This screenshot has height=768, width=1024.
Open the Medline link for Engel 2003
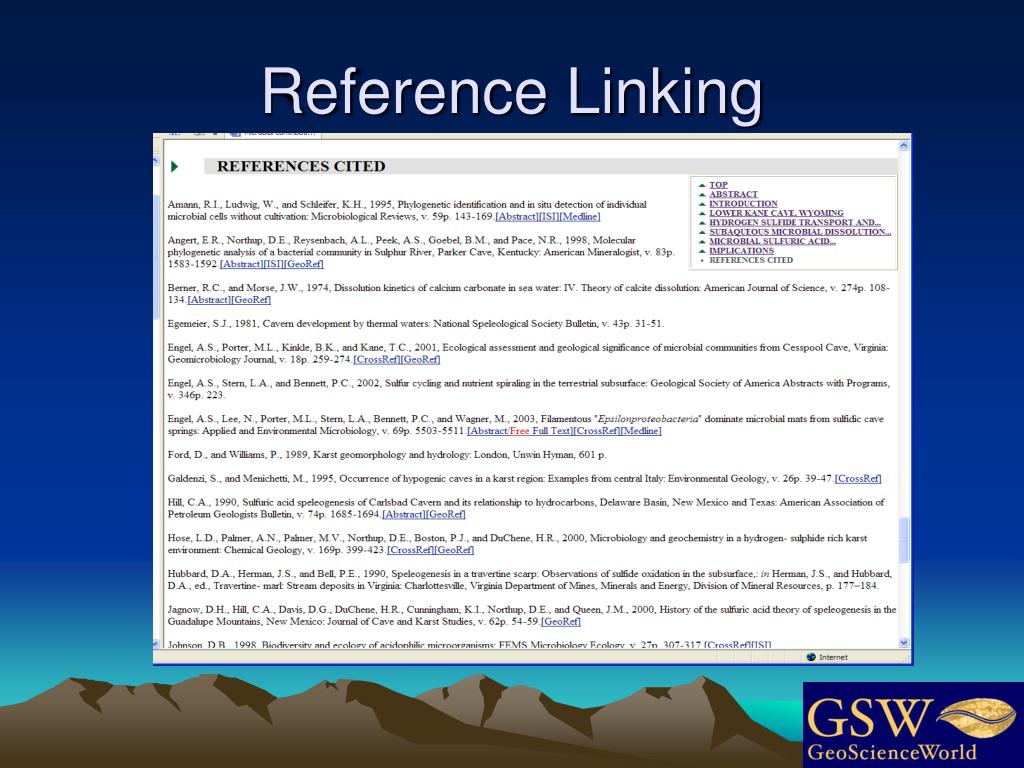point(641,431)
